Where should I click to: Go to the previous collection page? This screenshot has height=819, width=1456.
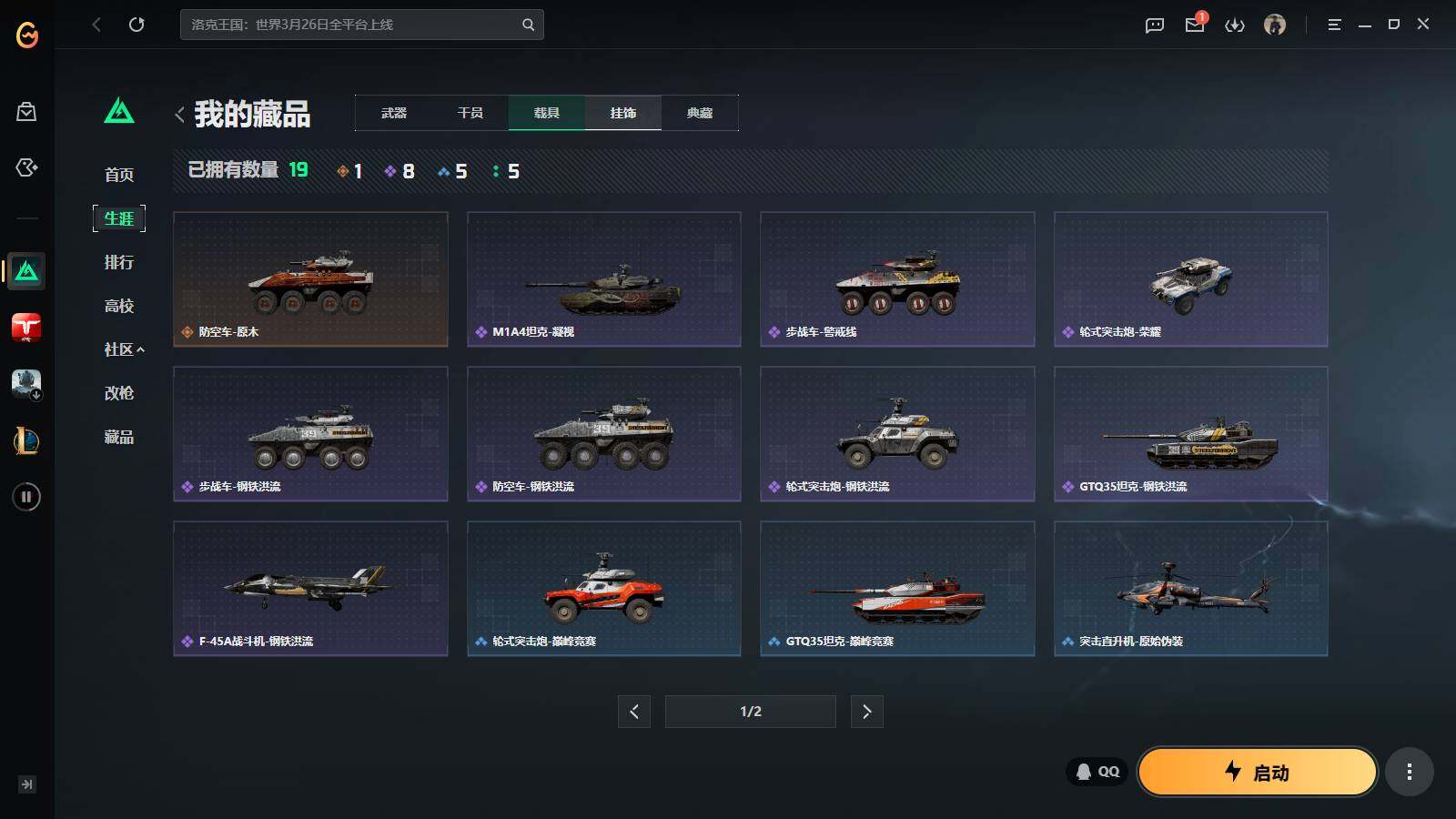pos(634,712)
